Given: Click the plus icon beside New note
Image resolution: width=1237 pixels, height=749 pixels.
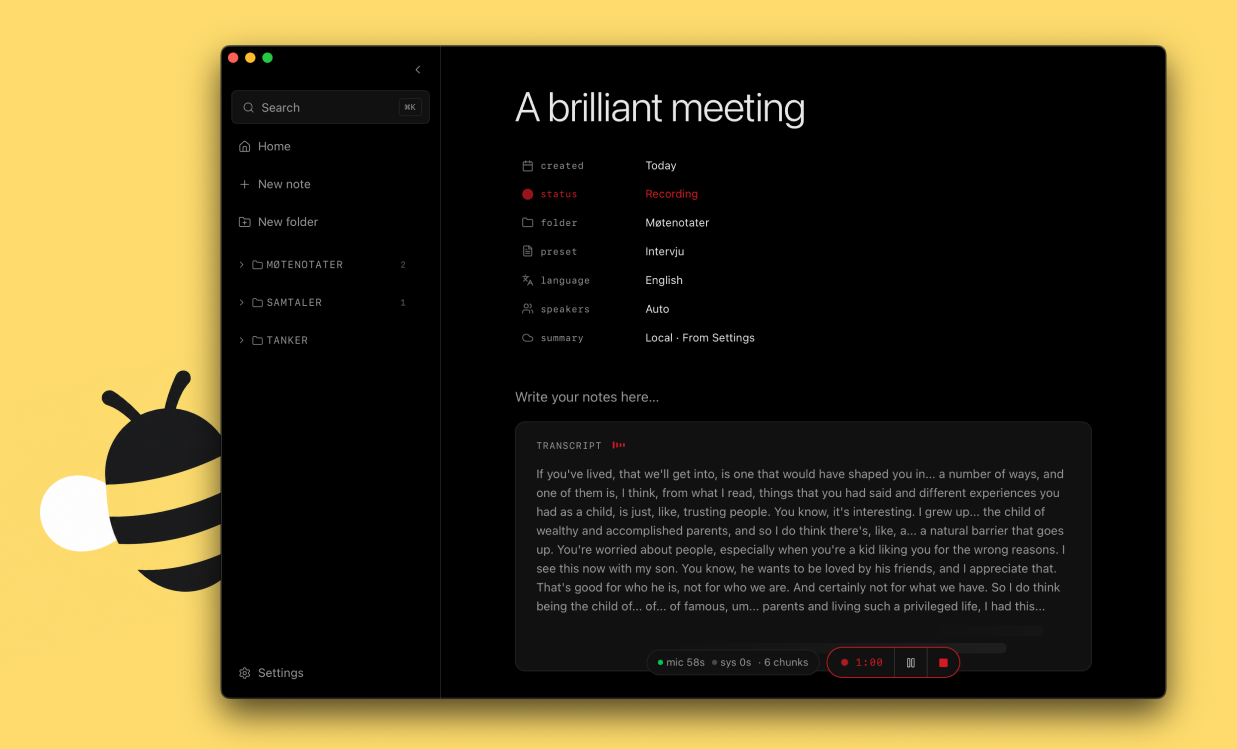Looking at the screenshot, I should coord(245,184).
